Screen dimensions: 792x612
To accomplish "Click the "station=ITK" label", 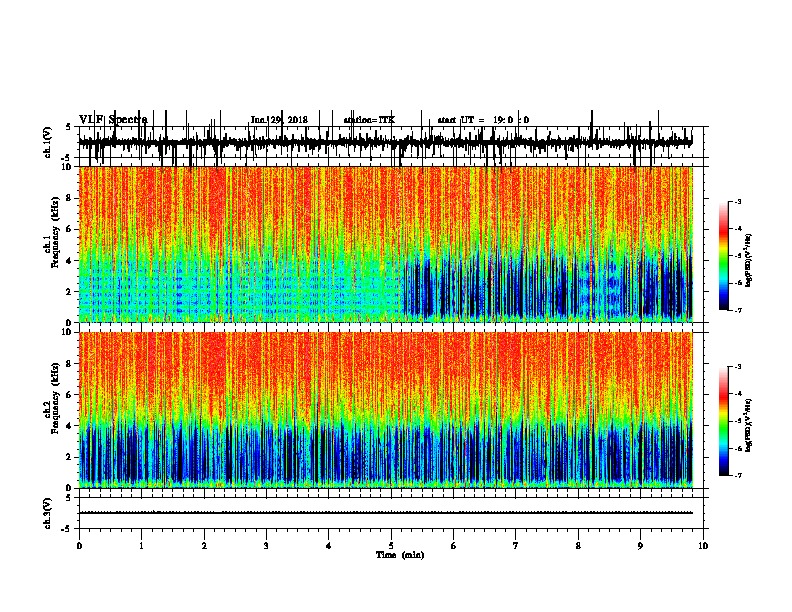I will (x=369, y=120).
